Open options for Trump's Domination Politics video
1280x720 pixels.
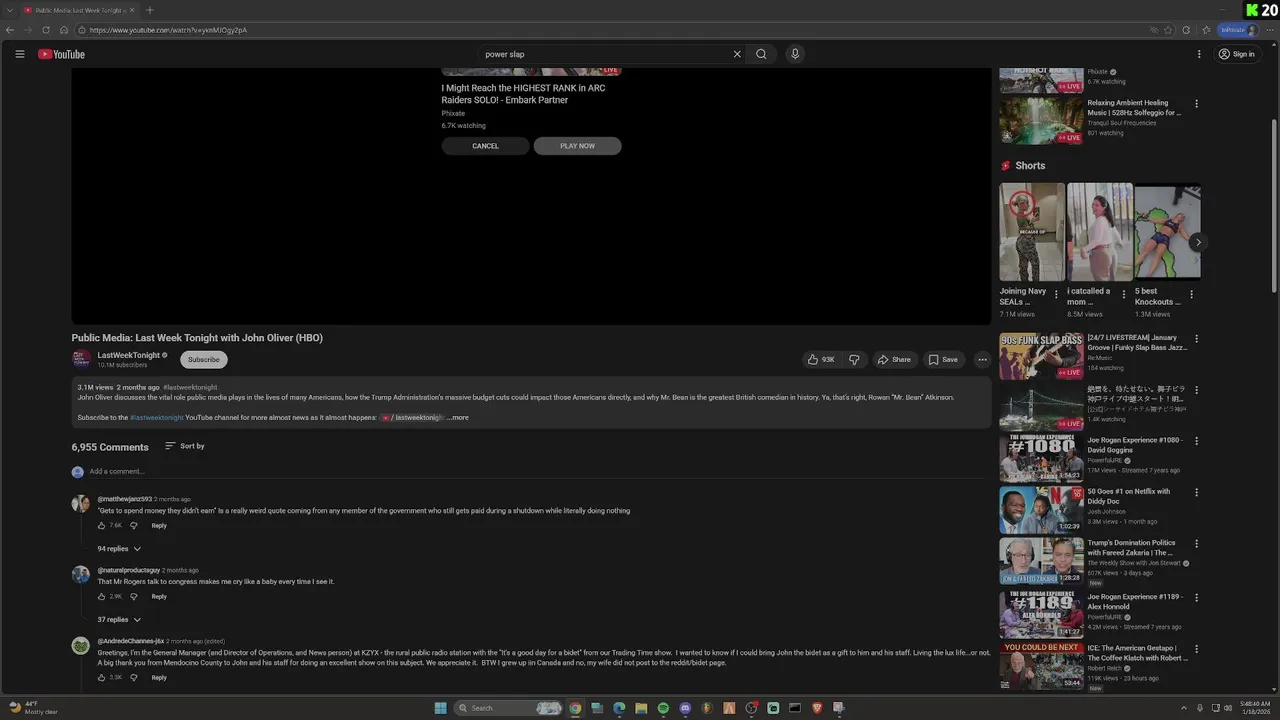(x=1196, y=544)
